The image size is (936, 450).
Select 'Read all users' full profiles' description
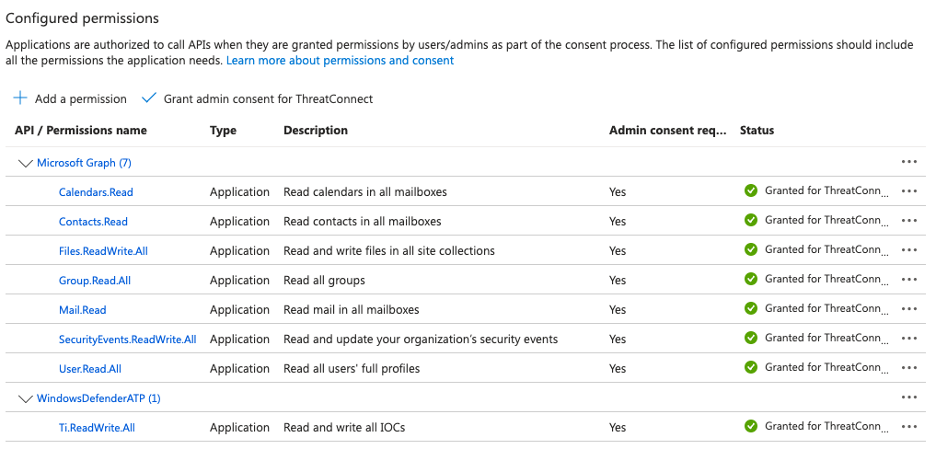tap(352, 369)
